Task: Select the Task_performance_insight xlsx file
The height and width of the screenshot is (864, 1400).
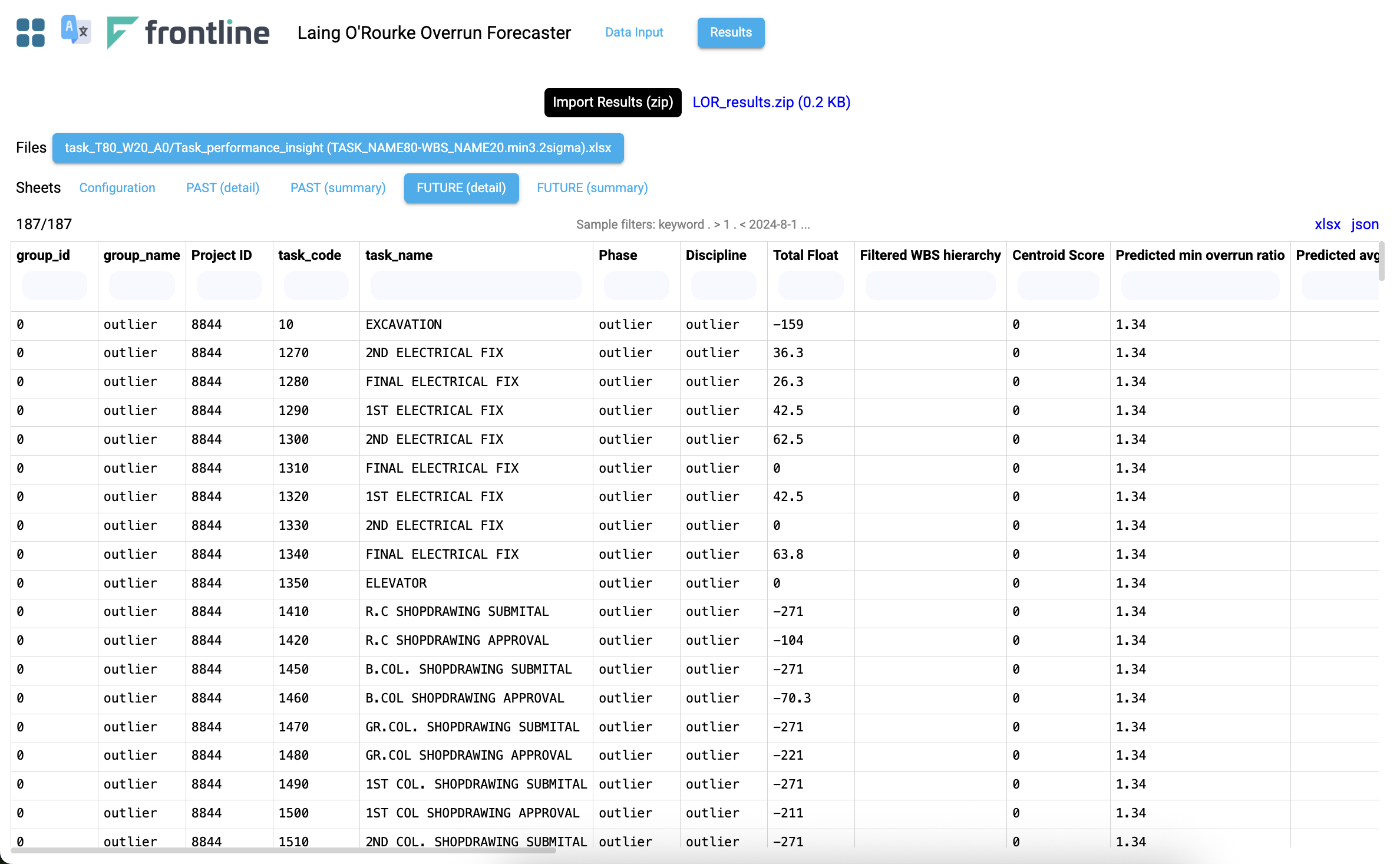Action: (x=338, y=147)
